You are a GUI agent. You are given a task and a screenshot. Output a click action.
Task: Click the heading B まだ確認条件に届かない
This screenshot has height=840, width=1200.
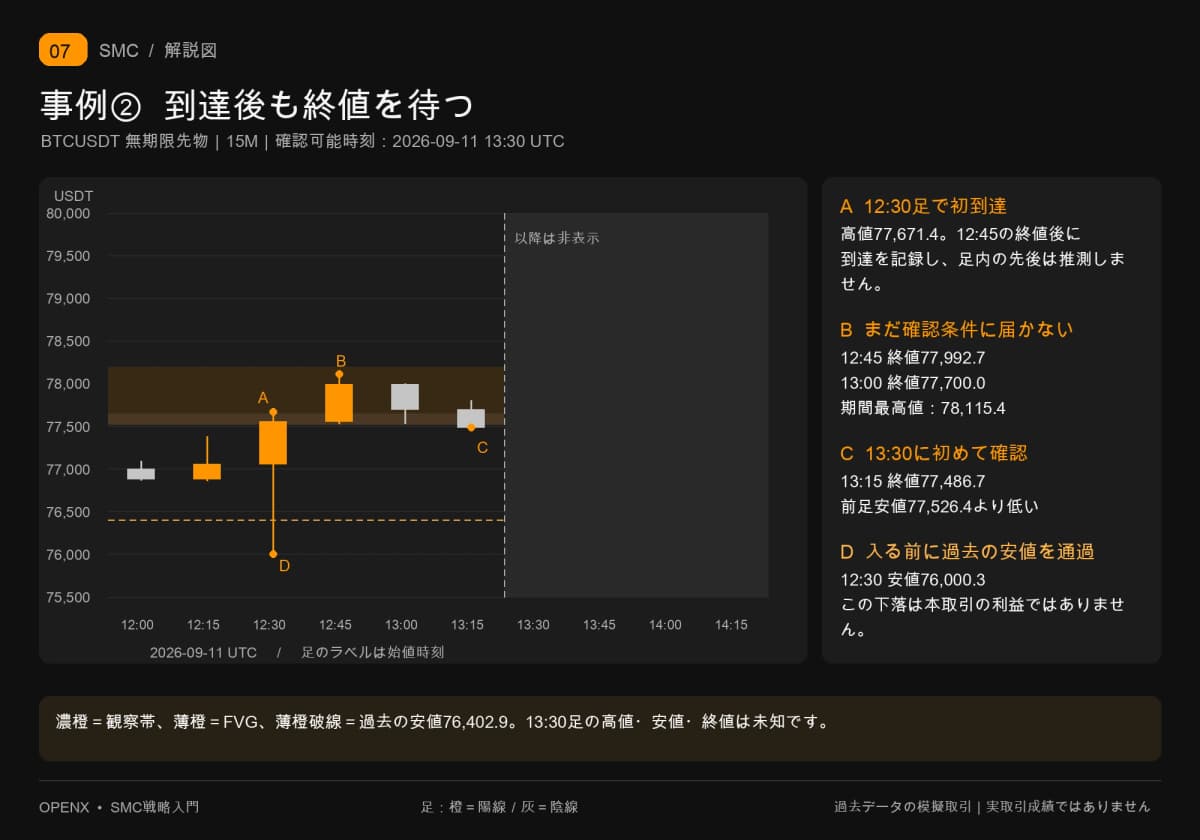[957, 329]
